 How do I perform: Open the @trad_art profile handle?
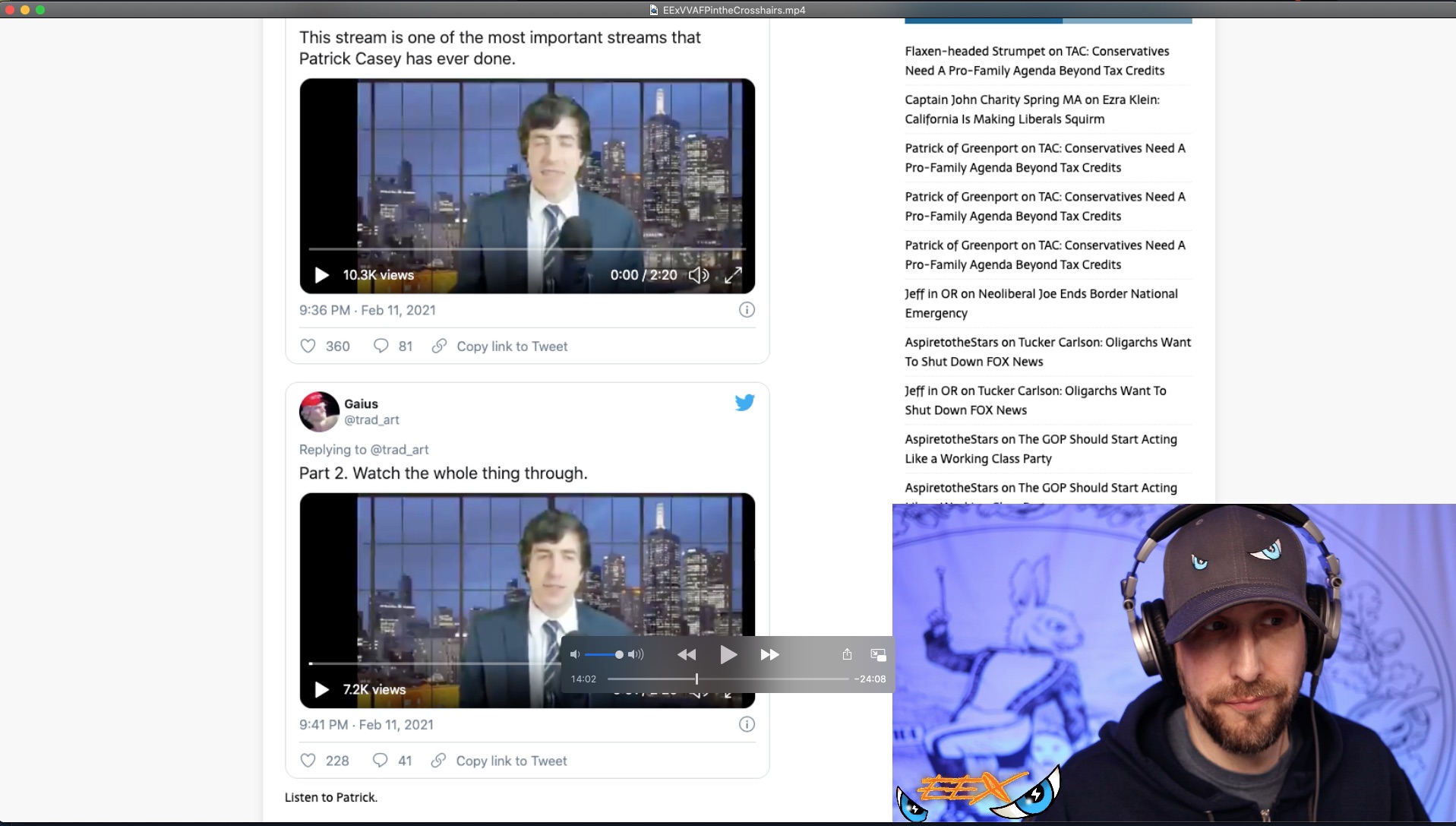click(x=371, y=419)
